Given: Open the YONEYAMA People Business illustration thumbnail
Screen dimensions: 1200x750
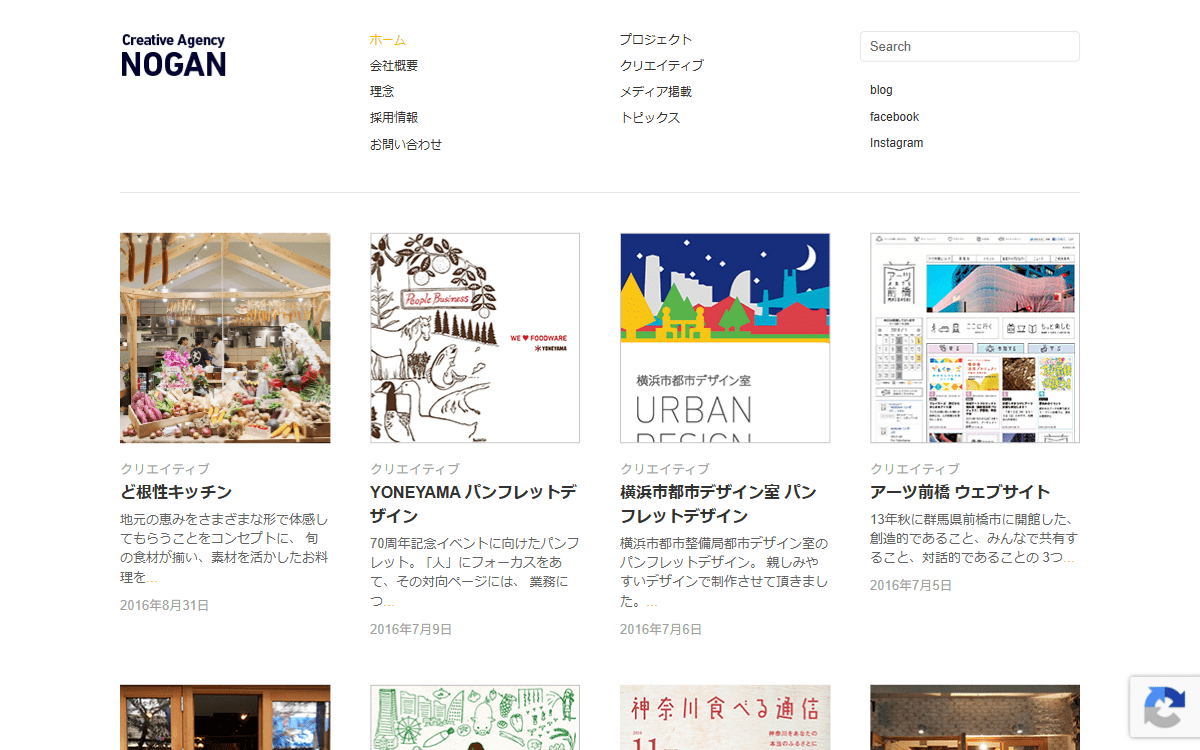Looking at the screenshot, I should (475, 338).
